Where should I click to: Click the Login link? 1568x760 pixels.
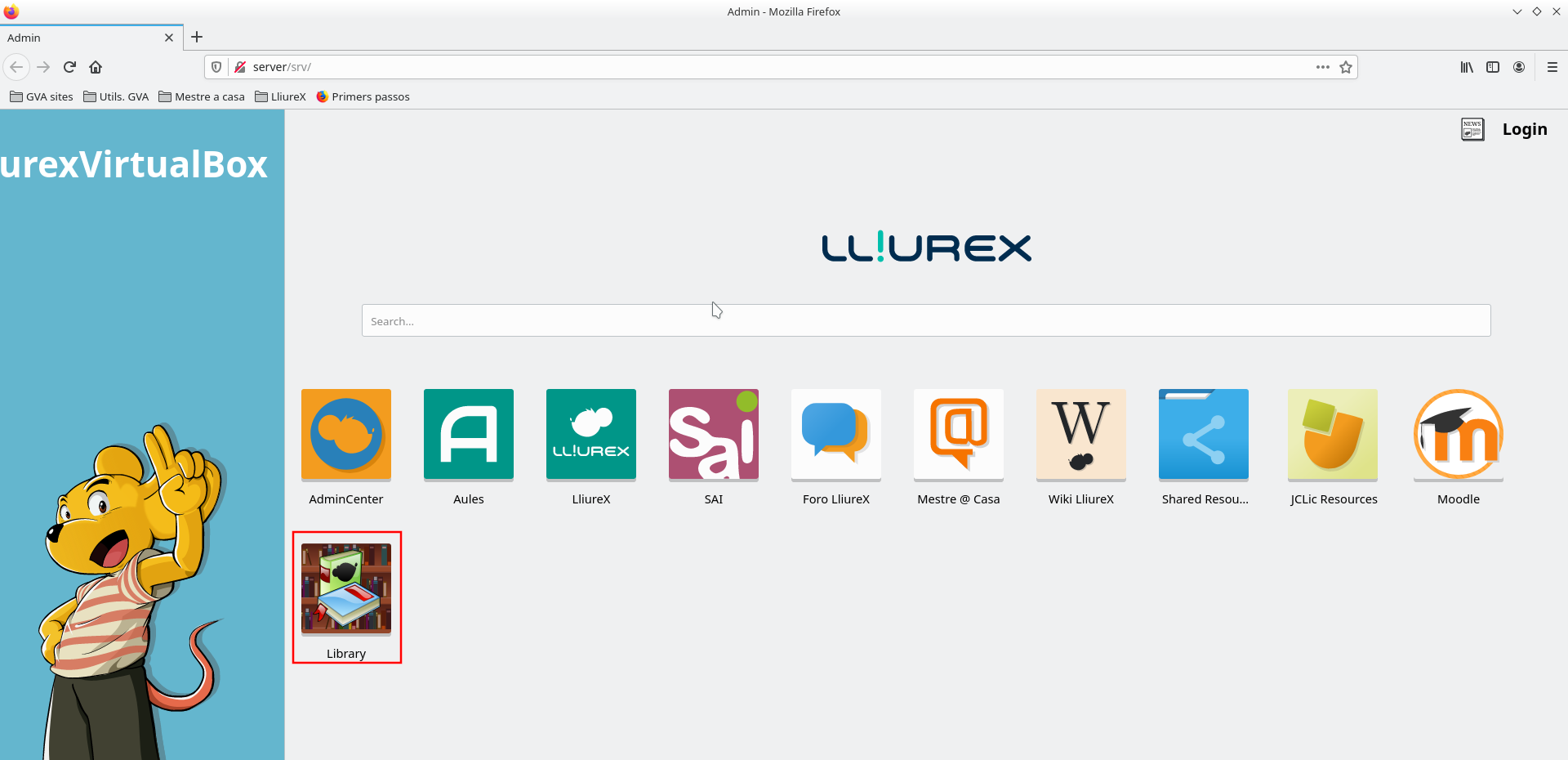click(1524, 129)
